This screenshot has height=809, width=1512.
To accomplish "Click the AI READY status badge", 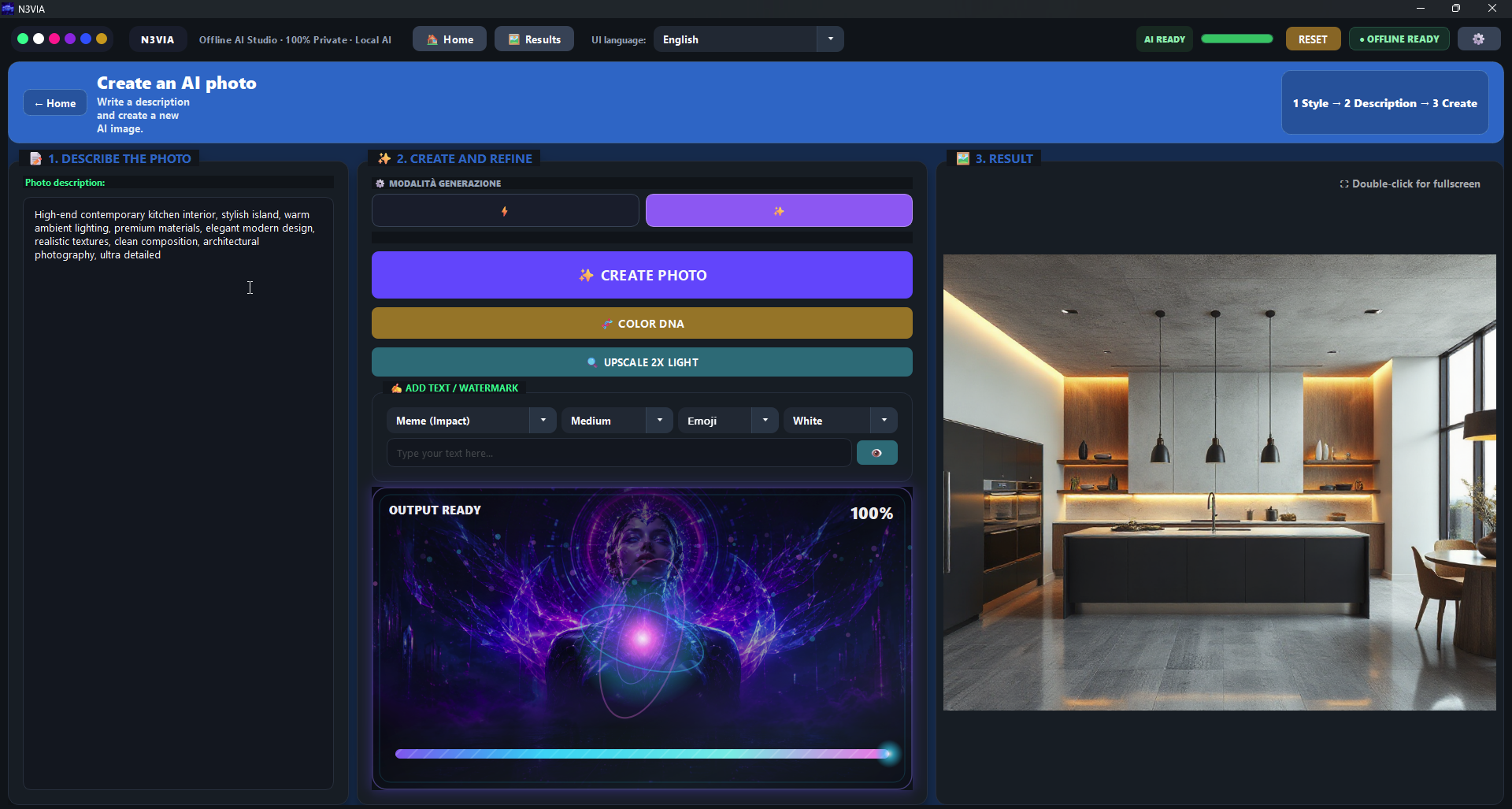I will tap(1164, 39).
